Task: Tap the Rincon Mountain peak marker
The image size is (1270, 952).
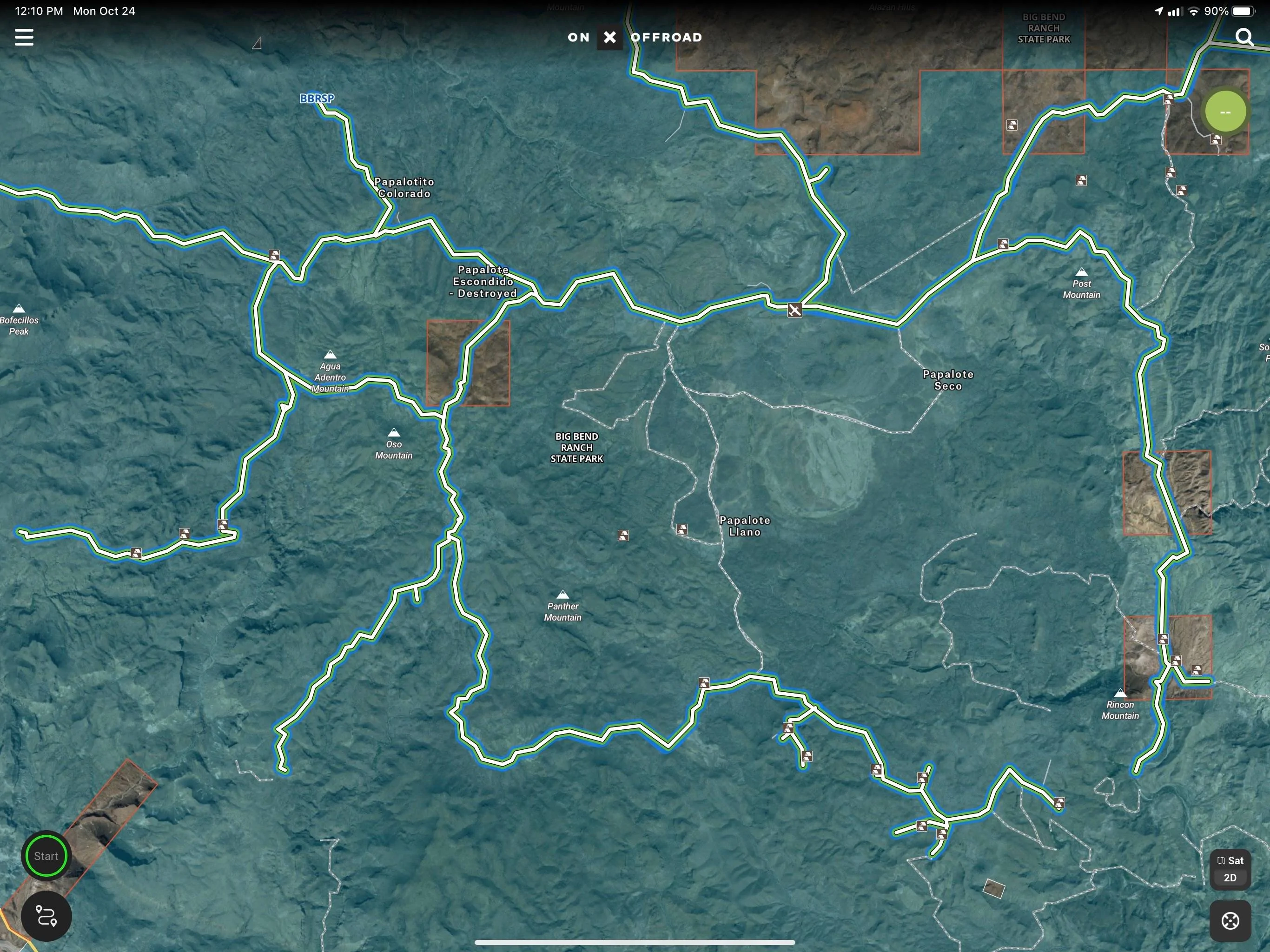Action: coord(1120,693)
